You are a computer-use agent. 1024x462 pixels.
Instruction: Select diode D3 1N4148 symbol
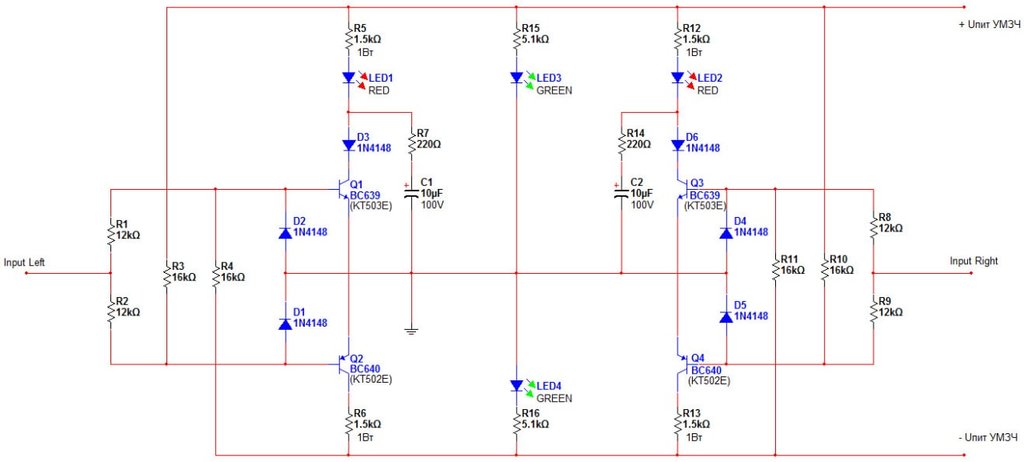point(349,146)
